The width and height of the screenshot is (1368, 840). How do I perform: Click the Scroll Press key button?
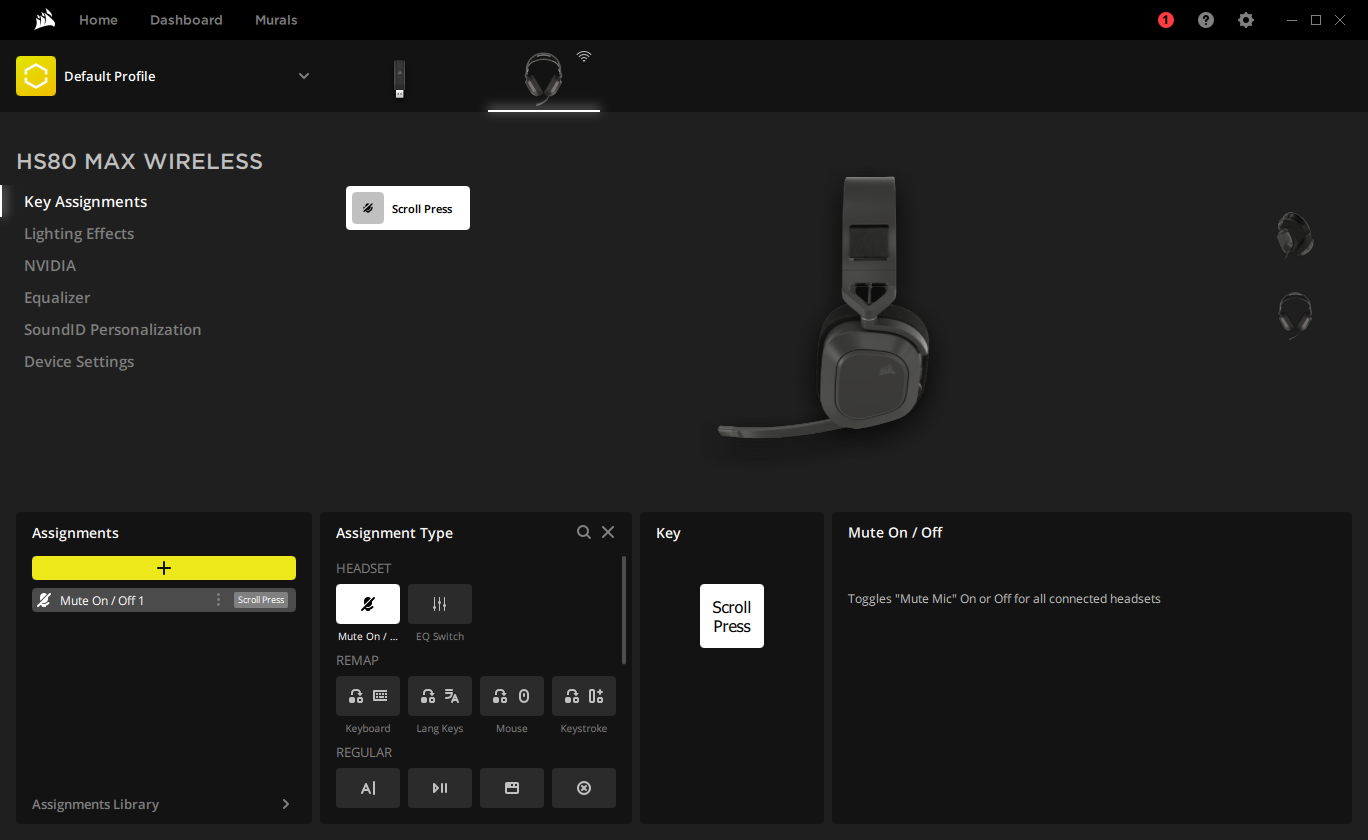coord(731,616)
